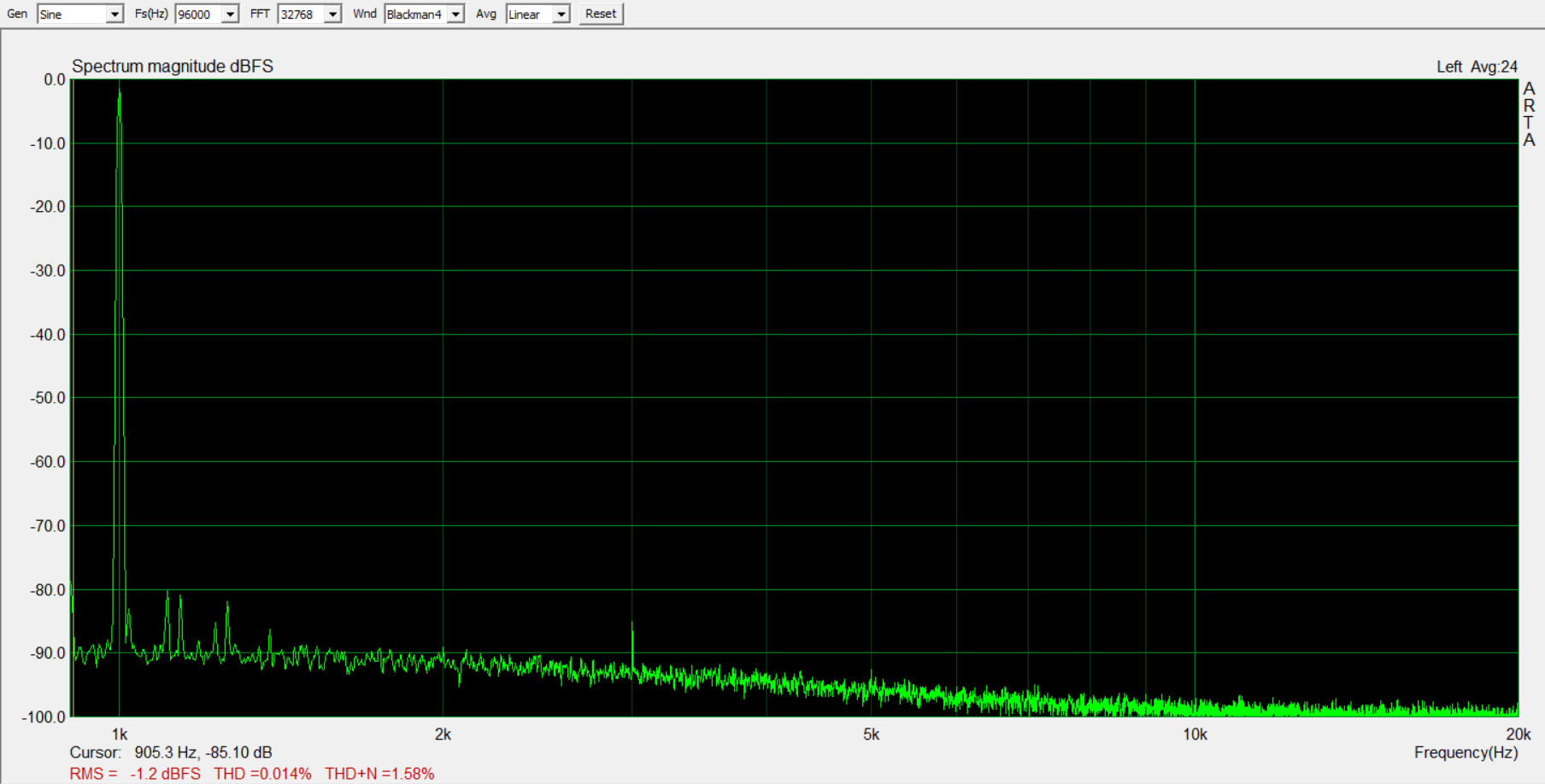Click the 10k frequency axis tick label
This screenshot has width=1545, height=784.
coord(1195,734)
